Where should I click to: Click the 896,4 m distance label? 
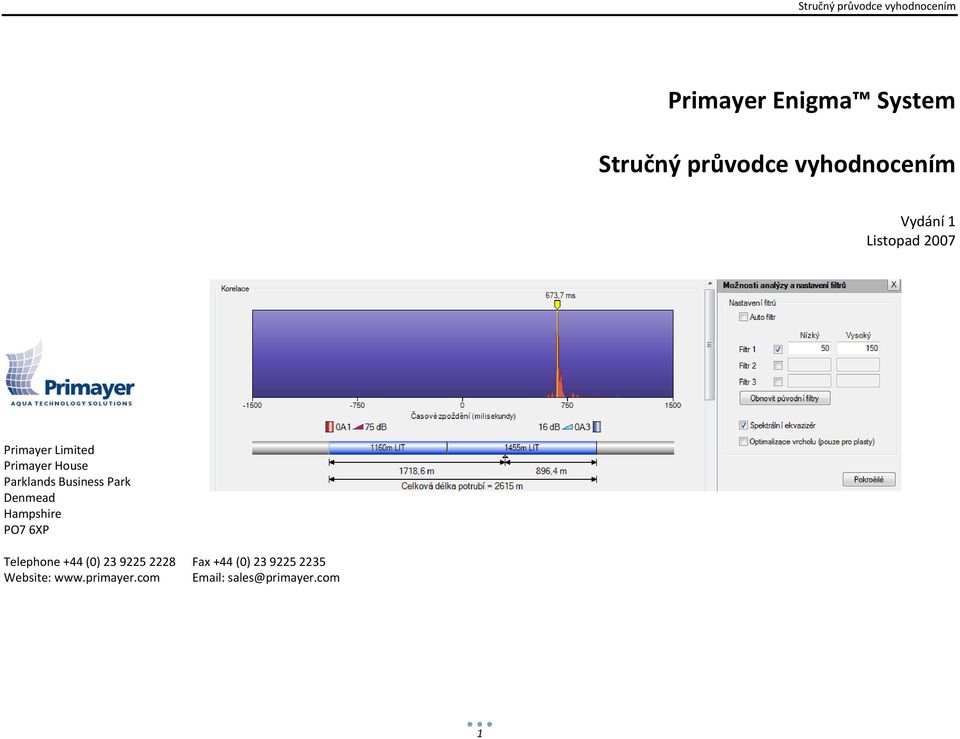(x=551, y=471)
